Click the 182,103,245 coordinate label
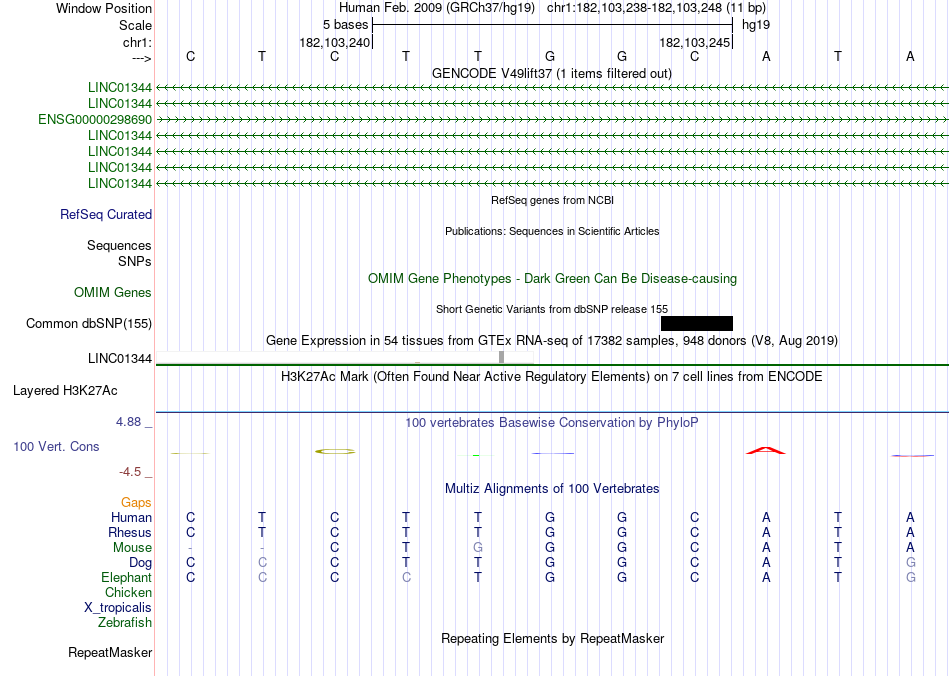 pyautogui.click(x=694, y=42)
